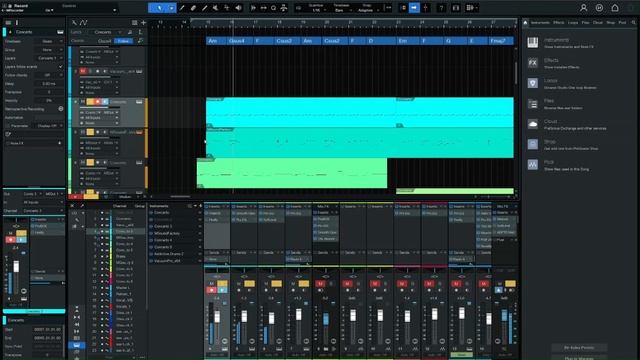Select Brass channel in channel list

point(121,256)
